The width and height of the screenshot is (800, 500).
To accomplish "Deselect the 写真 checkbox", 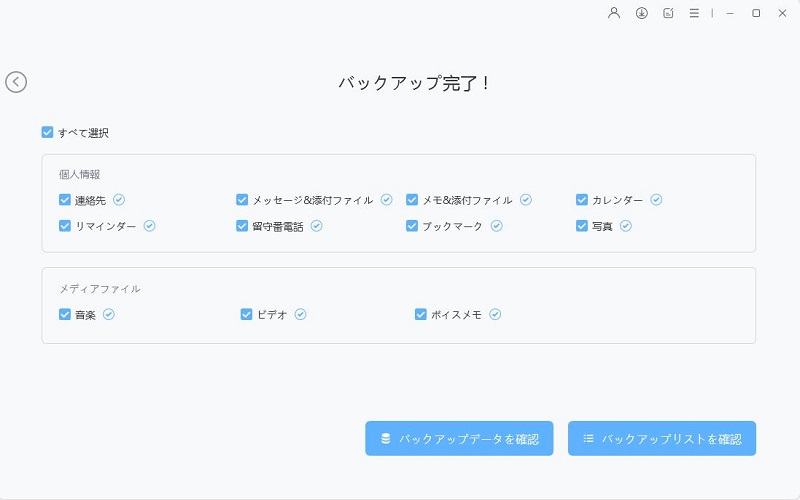I will [x=582, y=226].
